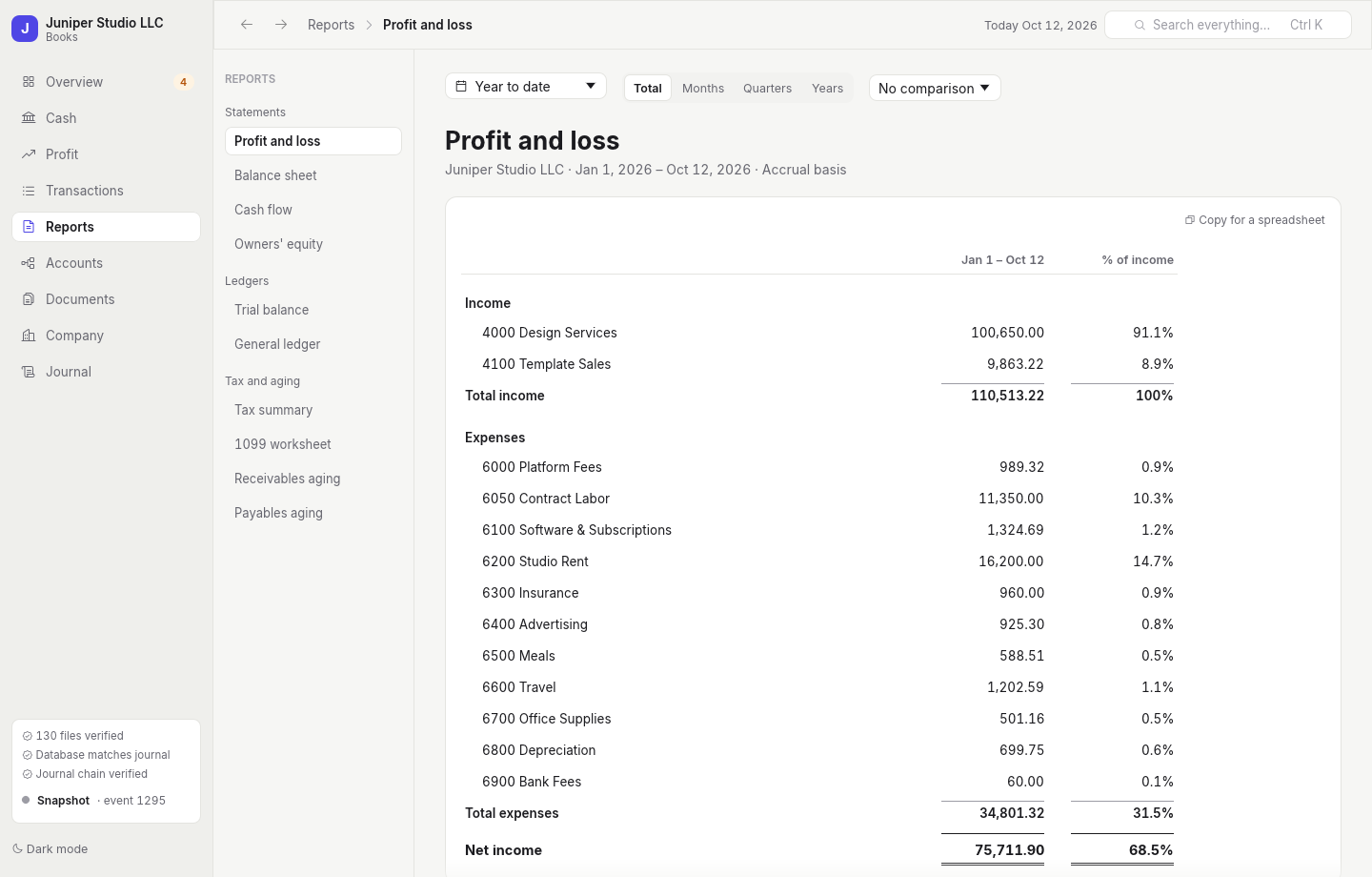Open the Cash flow report
The width and height of the screenshot is (1372, 877).
(313, 210)
